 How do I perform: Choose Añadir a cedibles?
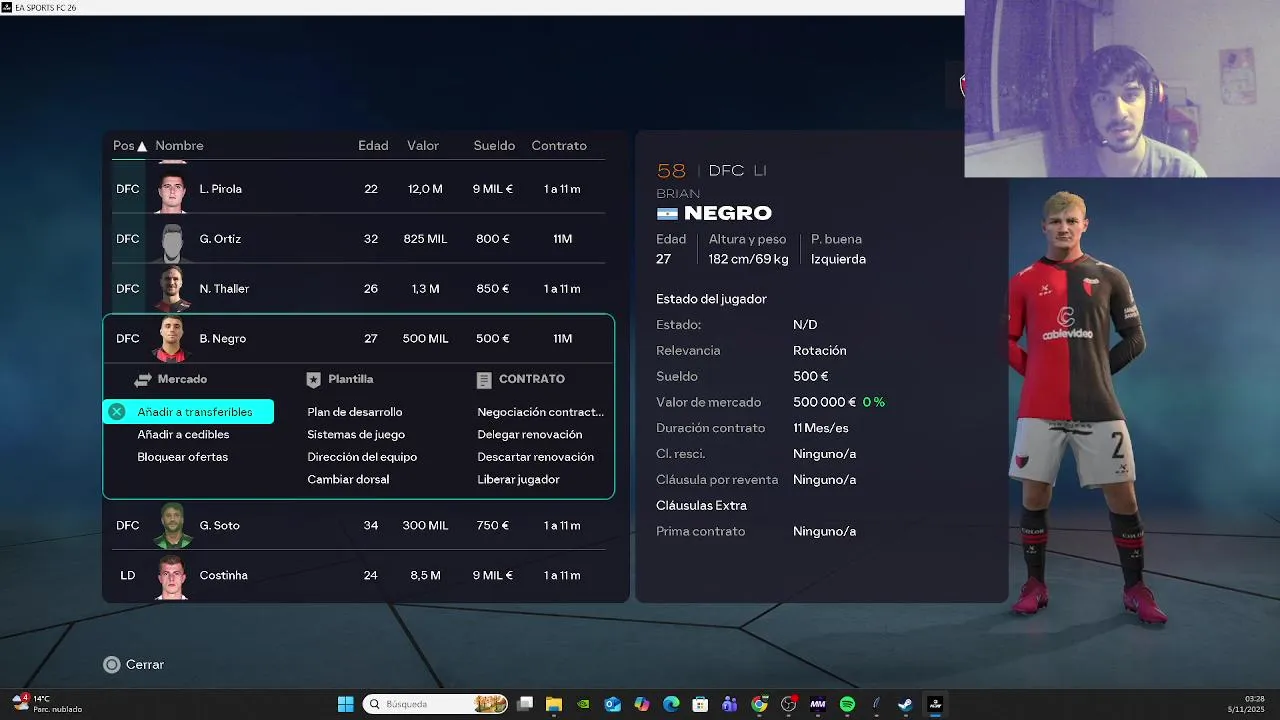[183, 435]
